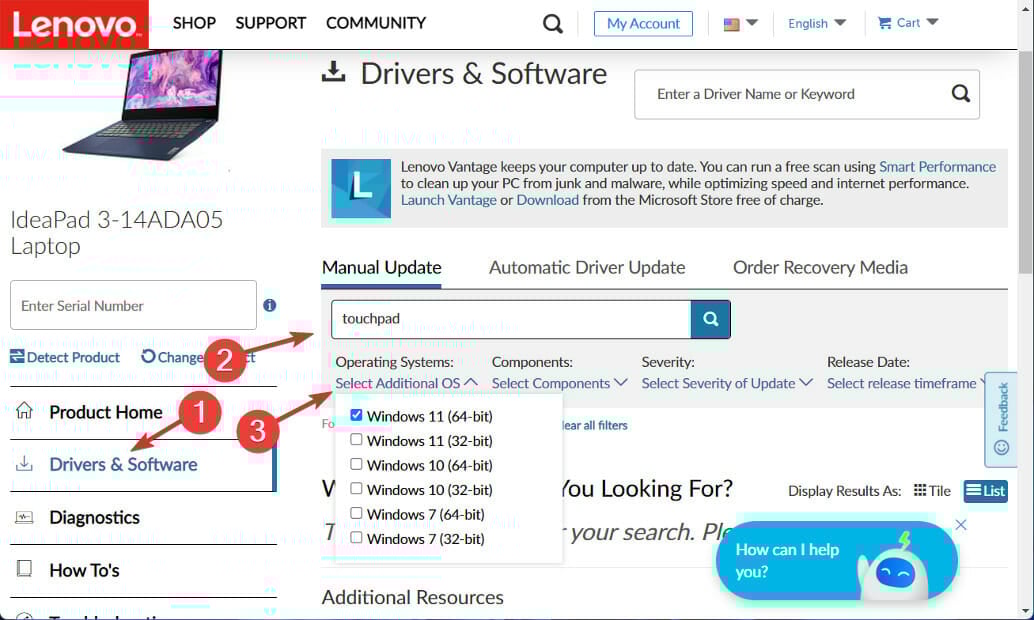1034x620 pixels.
Task: Click the Tile view grid icon
Action: click(x=920, y=490)
